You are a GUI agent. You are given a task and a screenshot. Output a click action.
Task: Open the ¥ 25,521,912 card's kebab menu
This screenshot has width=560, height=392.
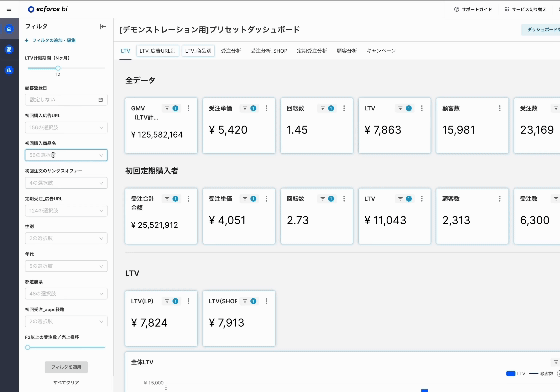(x=189, y=199)
